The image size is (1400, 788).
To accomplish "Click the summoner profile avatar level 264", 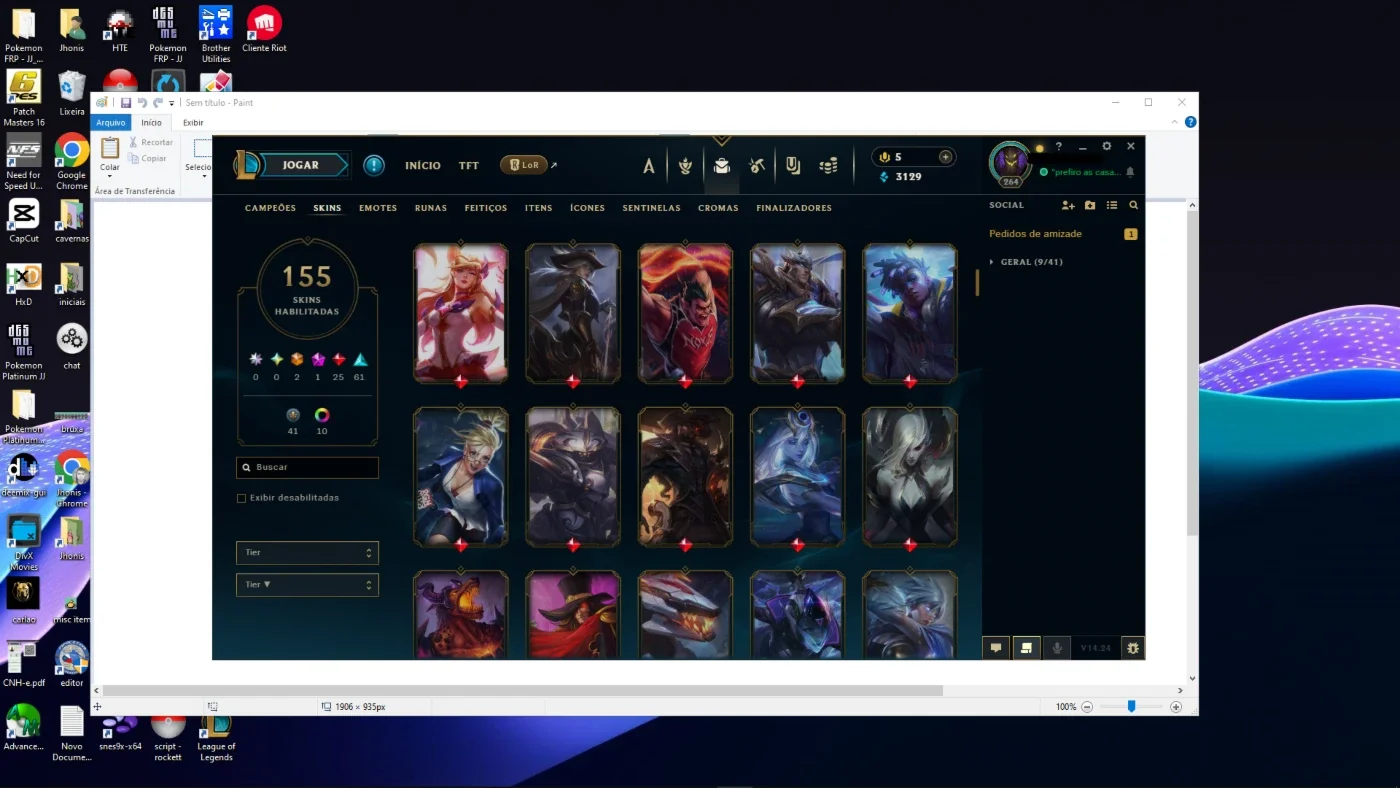I will click(x=1010, y=164).
